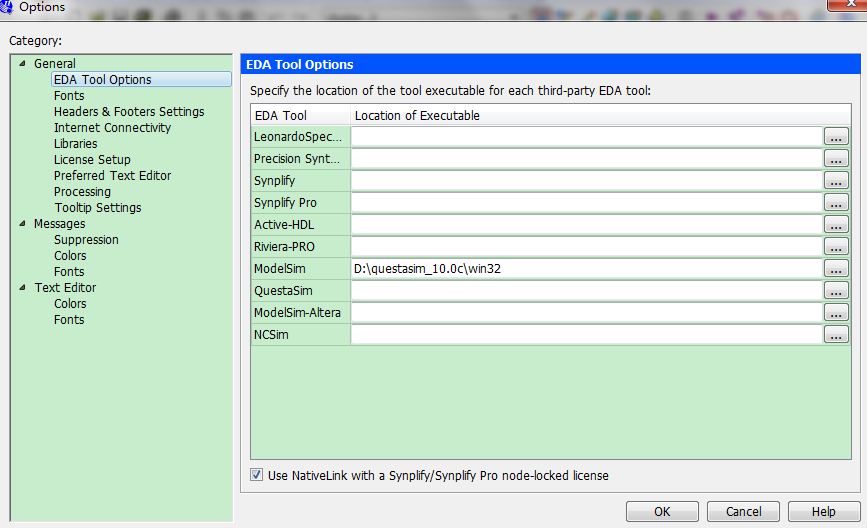Browse for LeonardoSpectrum executable location
This screenshot has height=528, width=867.
[x=836, y=137]
